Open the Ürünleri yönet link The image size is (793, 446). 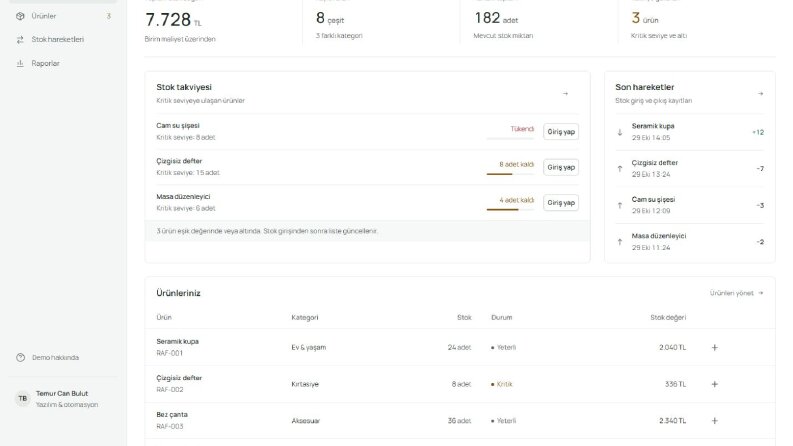click(736, 293)
